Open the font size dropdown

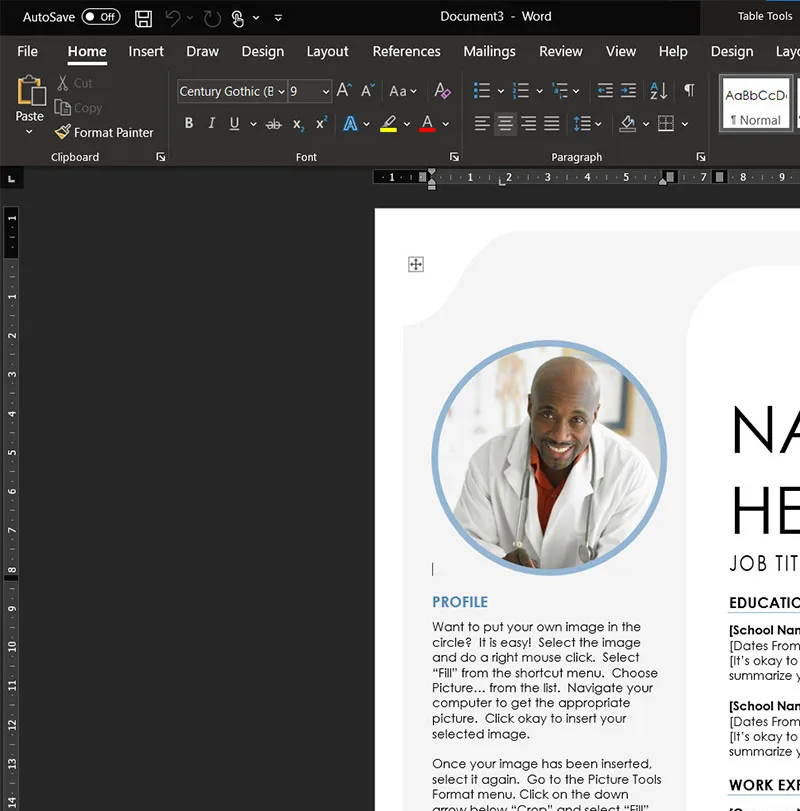click(x=326, y=92)
